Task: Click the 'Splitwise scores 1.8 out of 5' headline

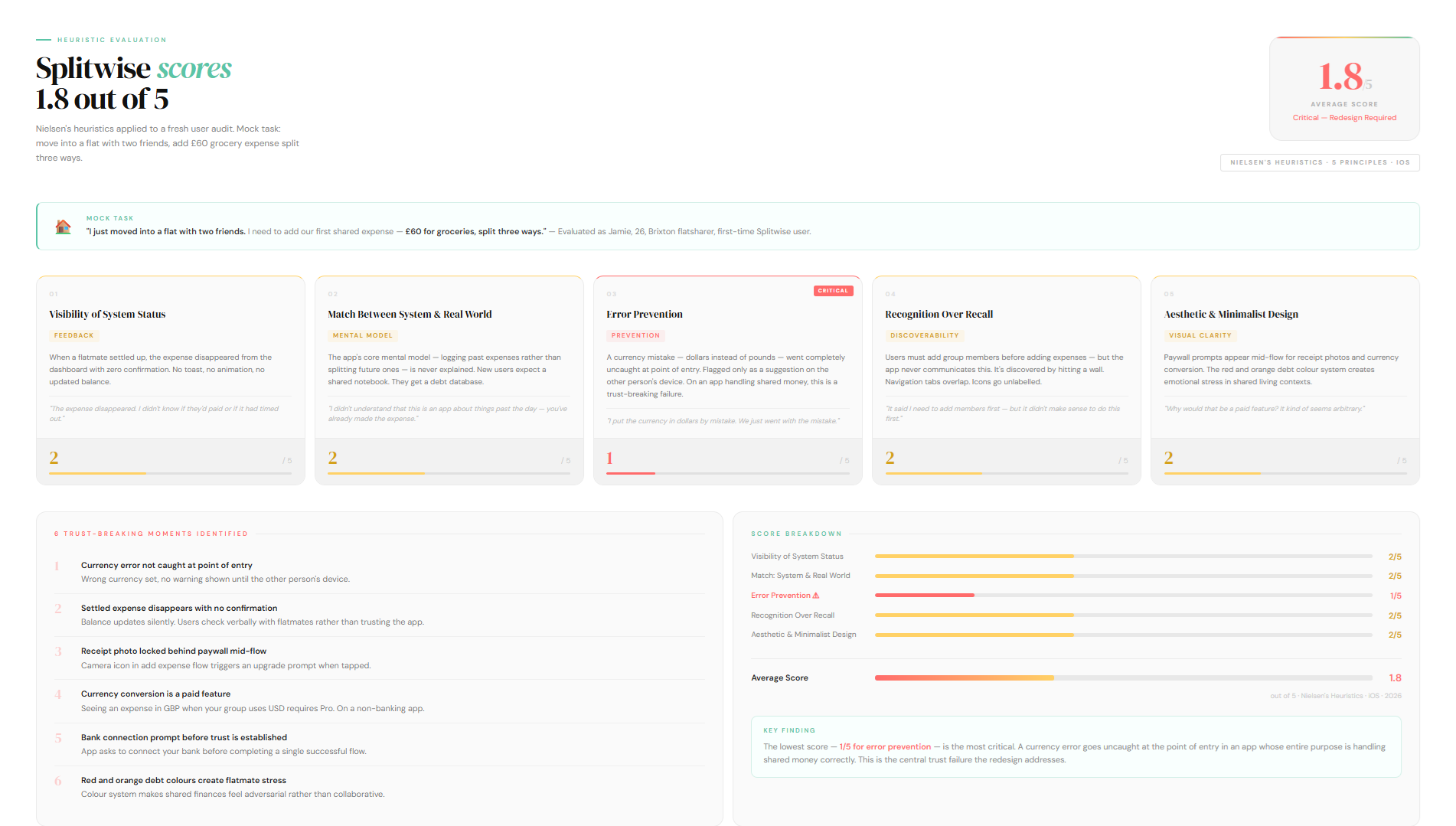Action: pos(134,83)
